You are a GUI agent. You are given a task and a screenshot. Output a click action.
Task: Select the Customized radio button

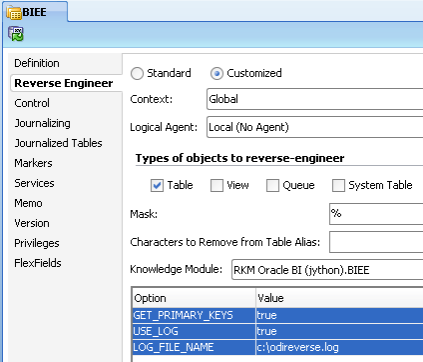[217, 73]
